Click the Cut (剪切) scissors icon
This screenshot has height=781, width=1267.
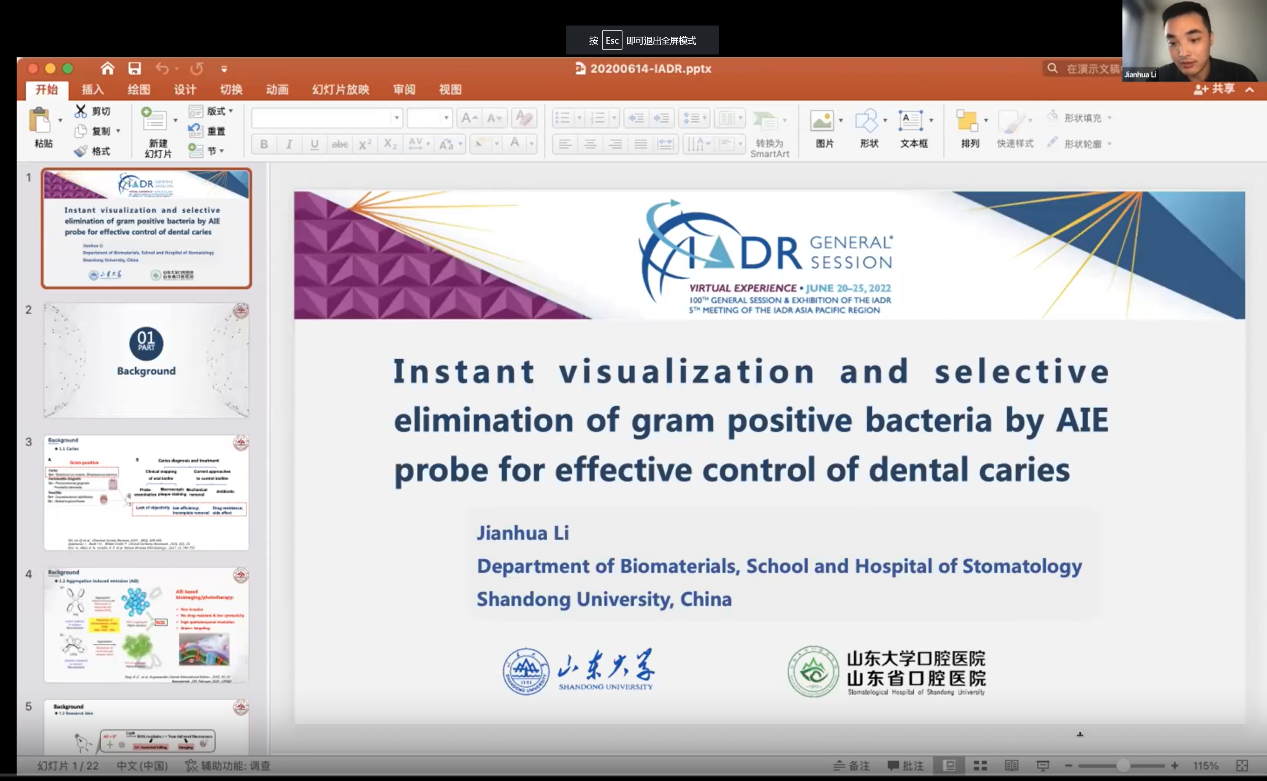pyautogui.click(x=81, y=111)
